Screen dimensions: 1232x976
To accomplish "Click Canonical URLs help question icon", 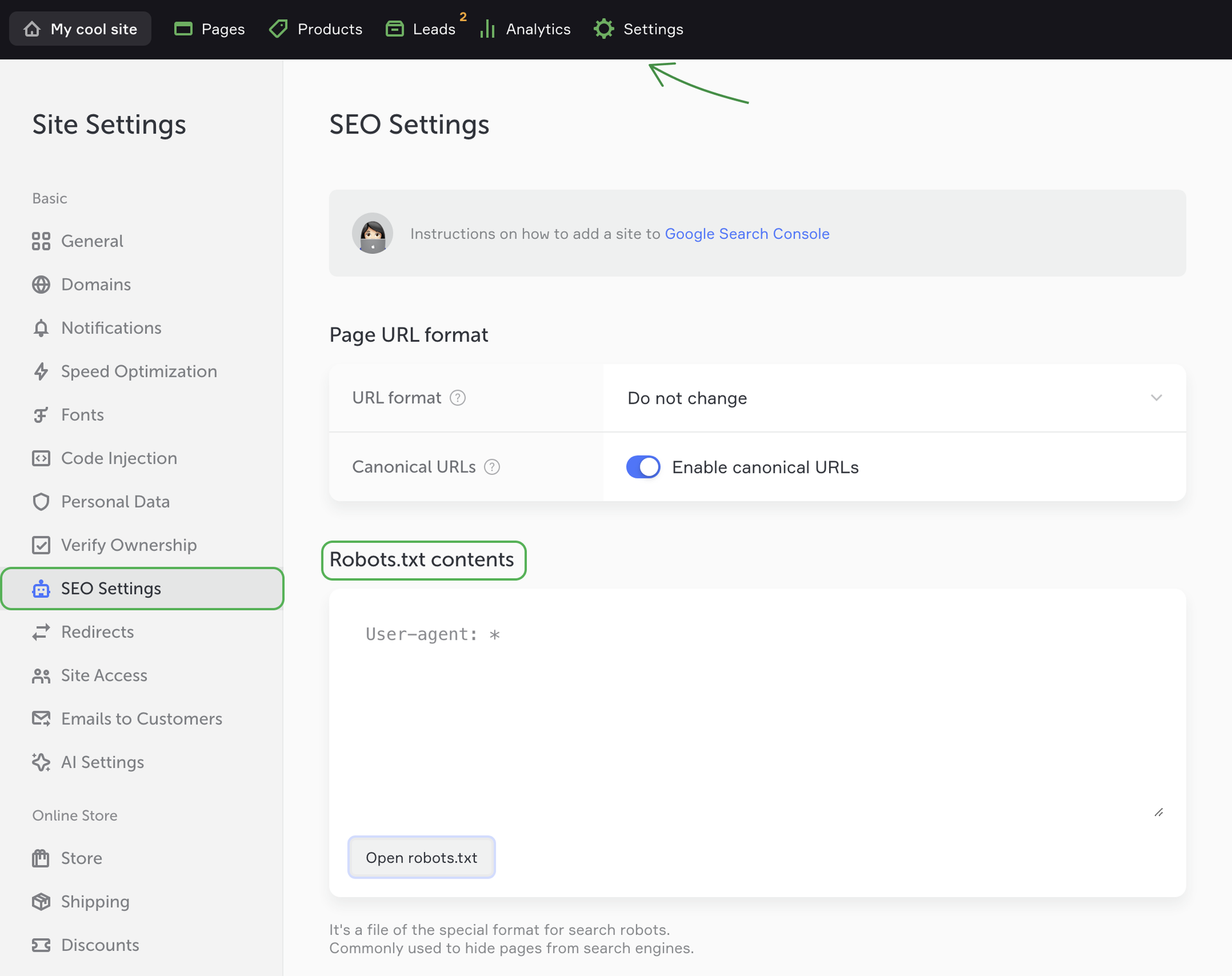I will coord(492,467).
